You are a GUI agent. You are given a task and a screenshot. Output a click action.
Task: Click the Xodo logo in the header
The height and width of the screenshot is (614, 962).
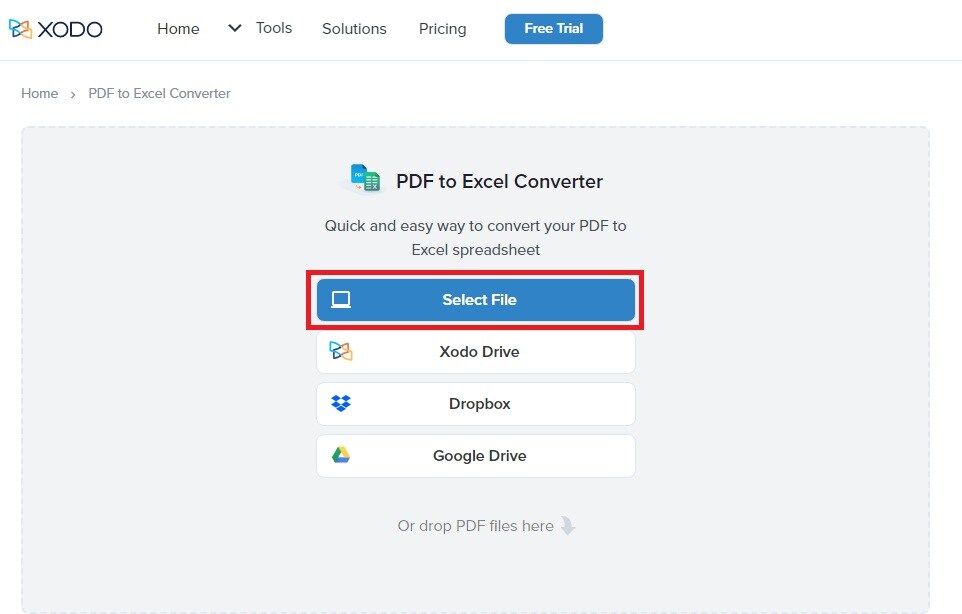point(56,29)
